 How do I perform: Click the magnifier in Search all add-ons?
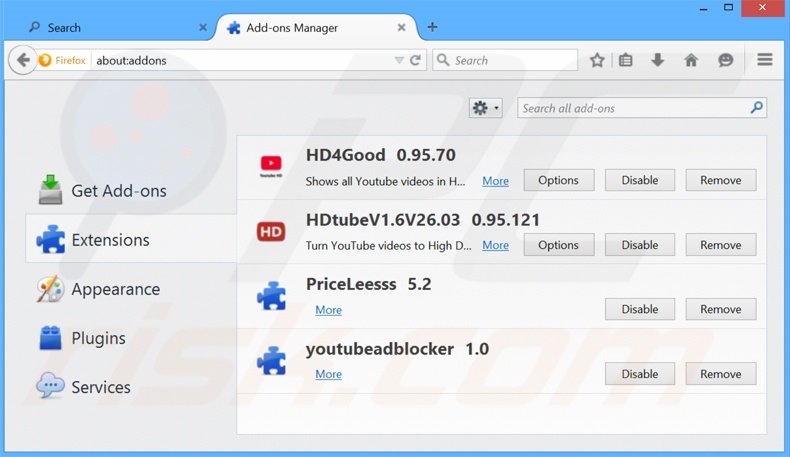[x=756, y=107]
